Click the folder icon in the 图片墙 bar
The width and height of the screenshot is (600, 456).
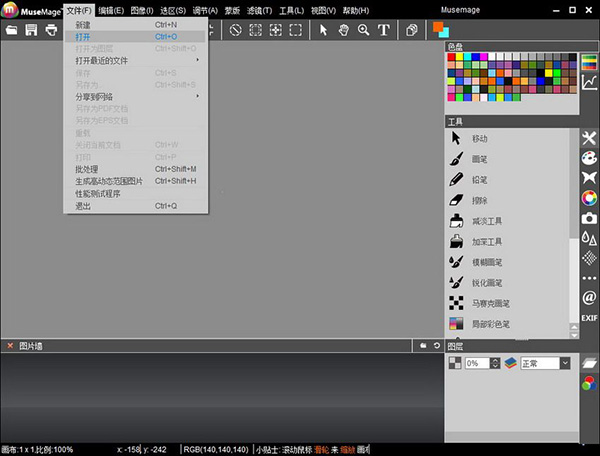point(423,346)
